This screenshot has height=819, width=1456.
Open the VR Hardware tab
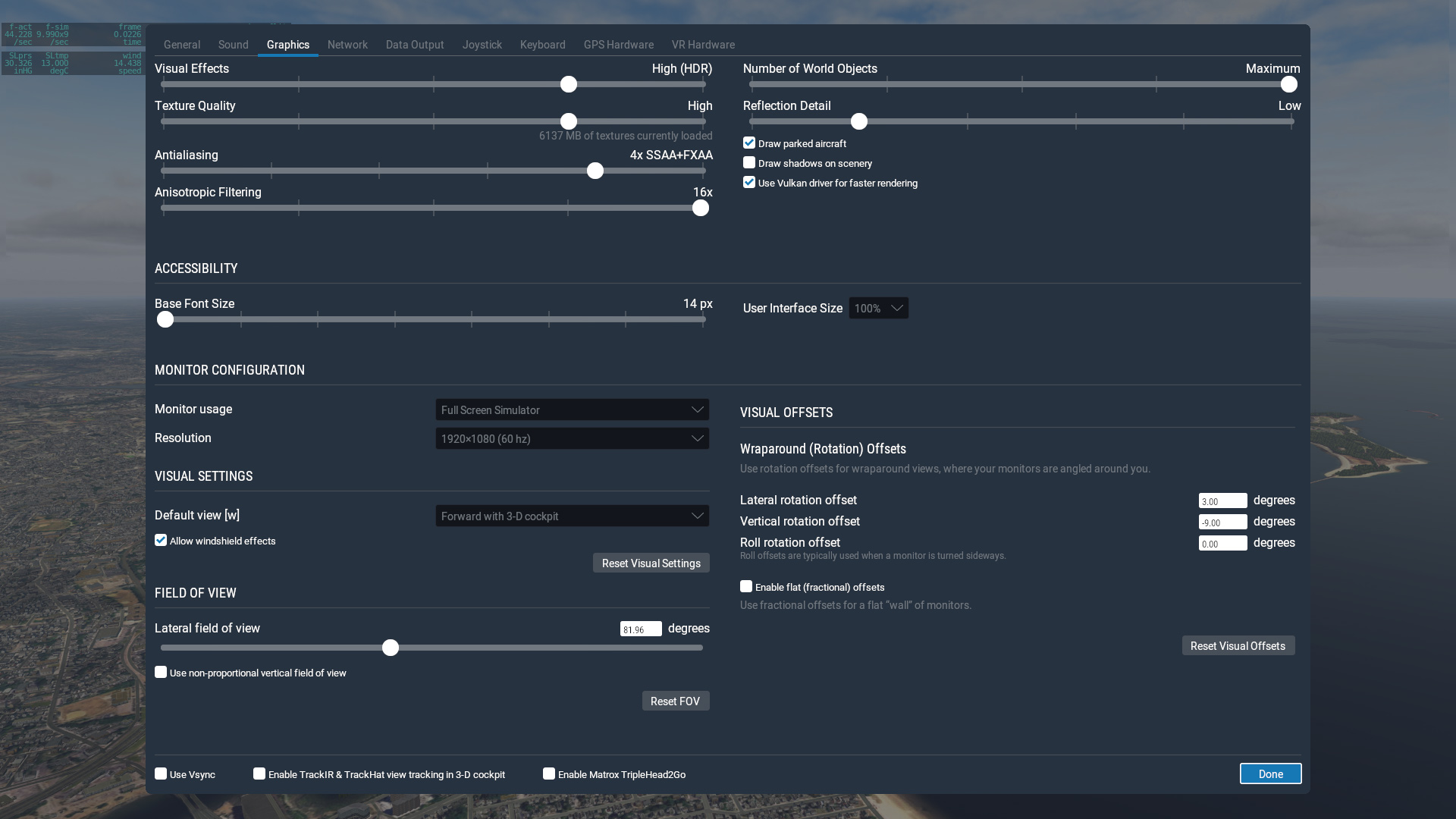(703, 45)
